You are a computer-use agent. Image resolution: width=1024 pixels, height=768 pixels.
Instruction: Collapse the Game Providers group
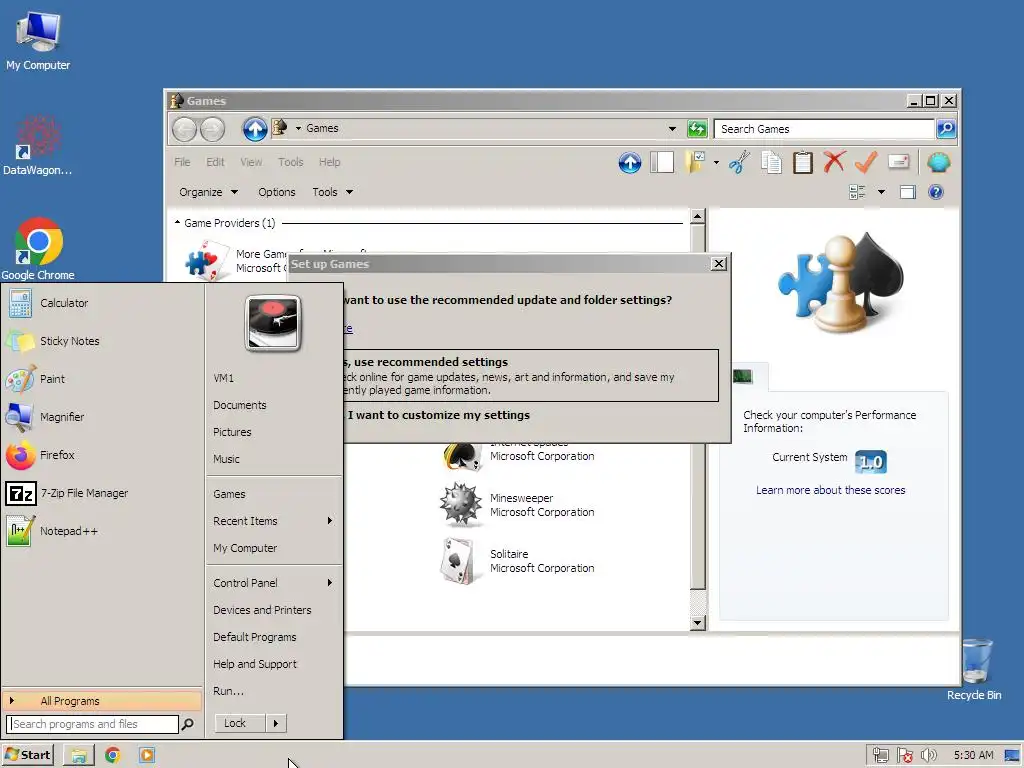pos(177,223)
